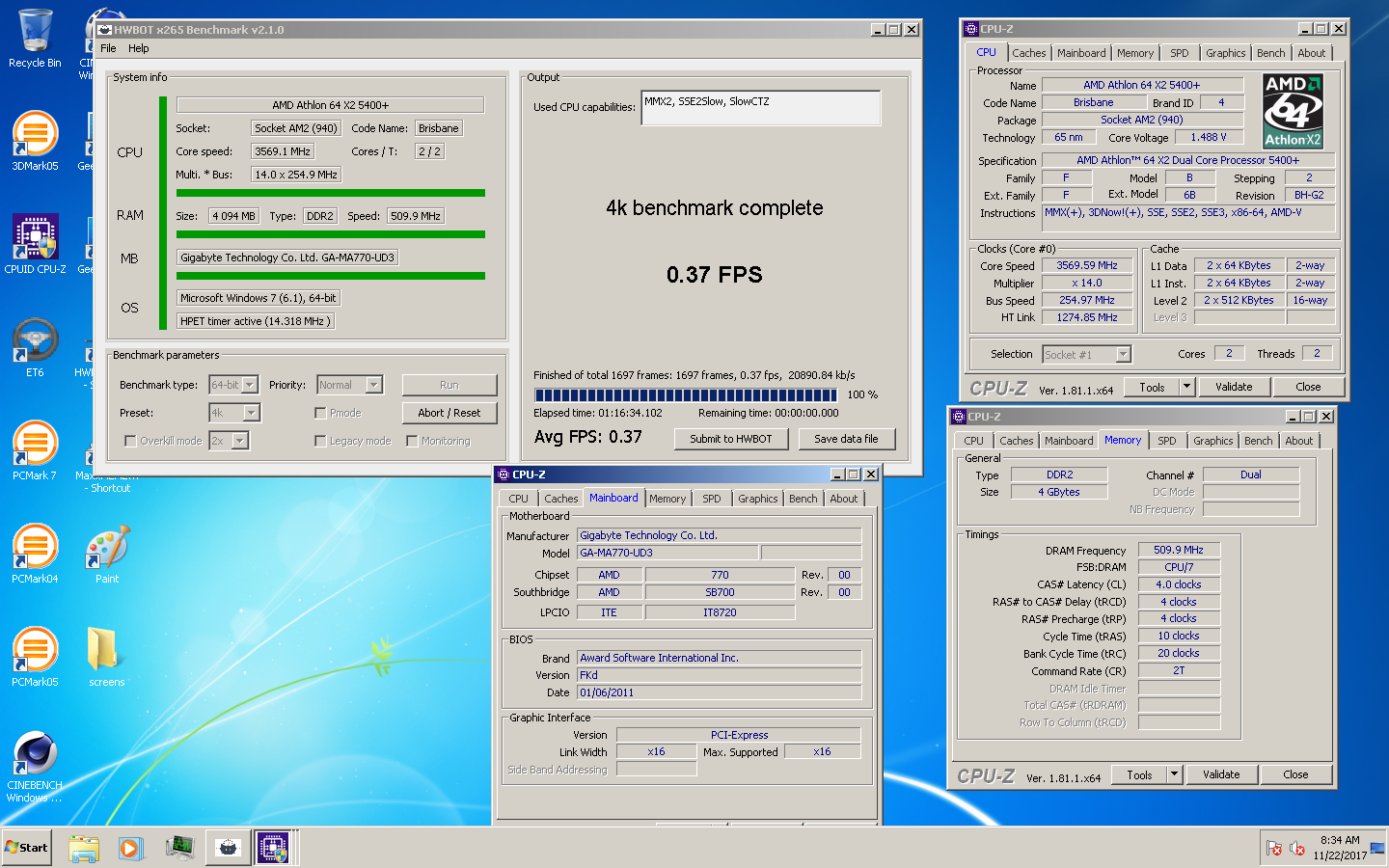The width and height of the screenshot is (1389, 868).
Task: Toggle the Monitoring checkbox
Action: [412, 441]
